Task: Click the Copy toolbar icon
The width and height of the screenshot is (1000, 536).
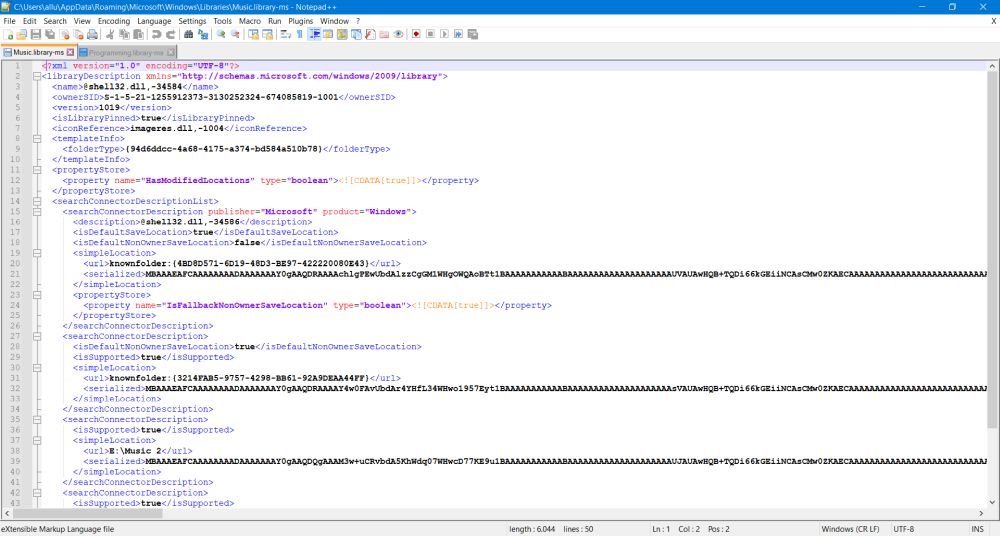Action: coord(124,34)
